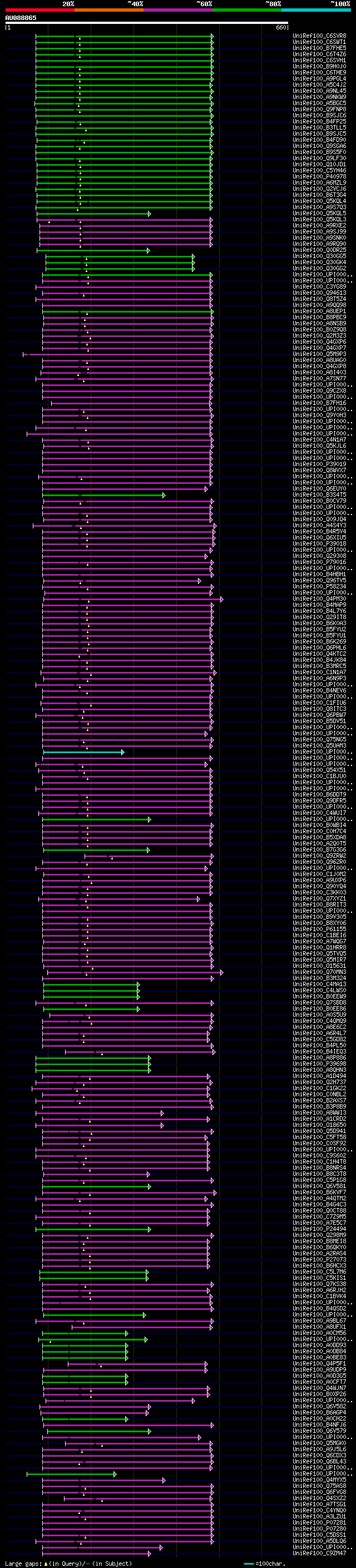Select the UniRef100_B3S4T5 label
This screenshot has height=1568, width=356.
(x=319, y=495)
